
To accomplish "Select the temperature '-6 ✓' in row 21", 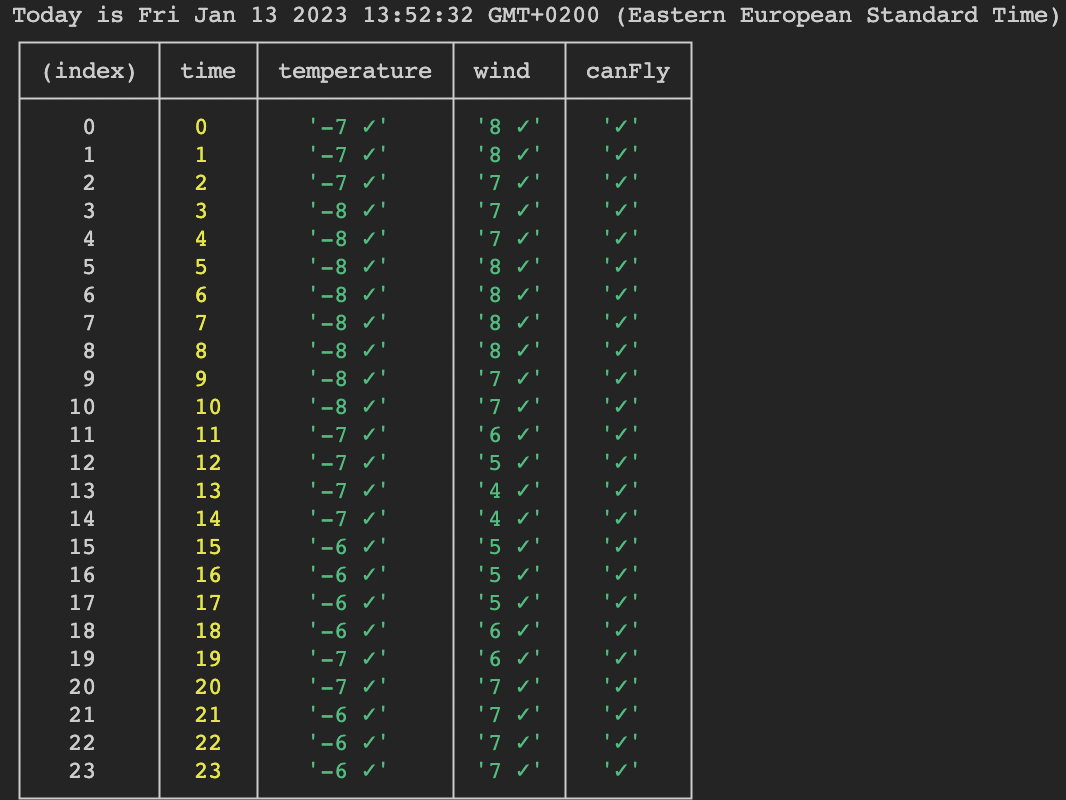I will pyautogui.click(x=348, y=714).
